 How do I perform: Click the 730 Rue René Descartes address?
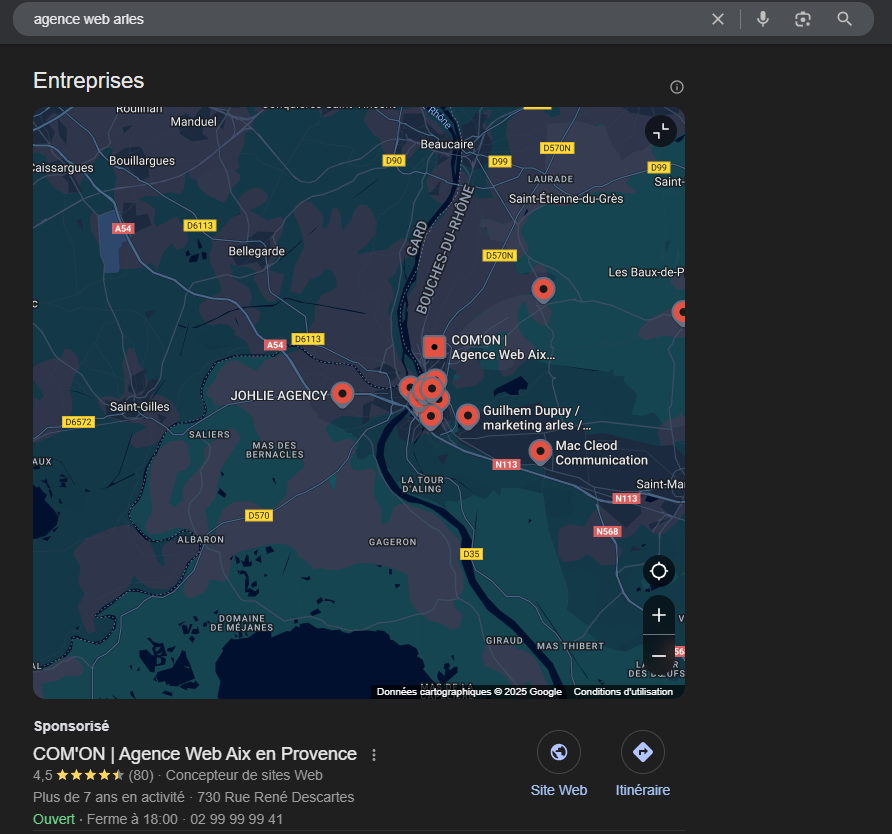tap(276, 797)
